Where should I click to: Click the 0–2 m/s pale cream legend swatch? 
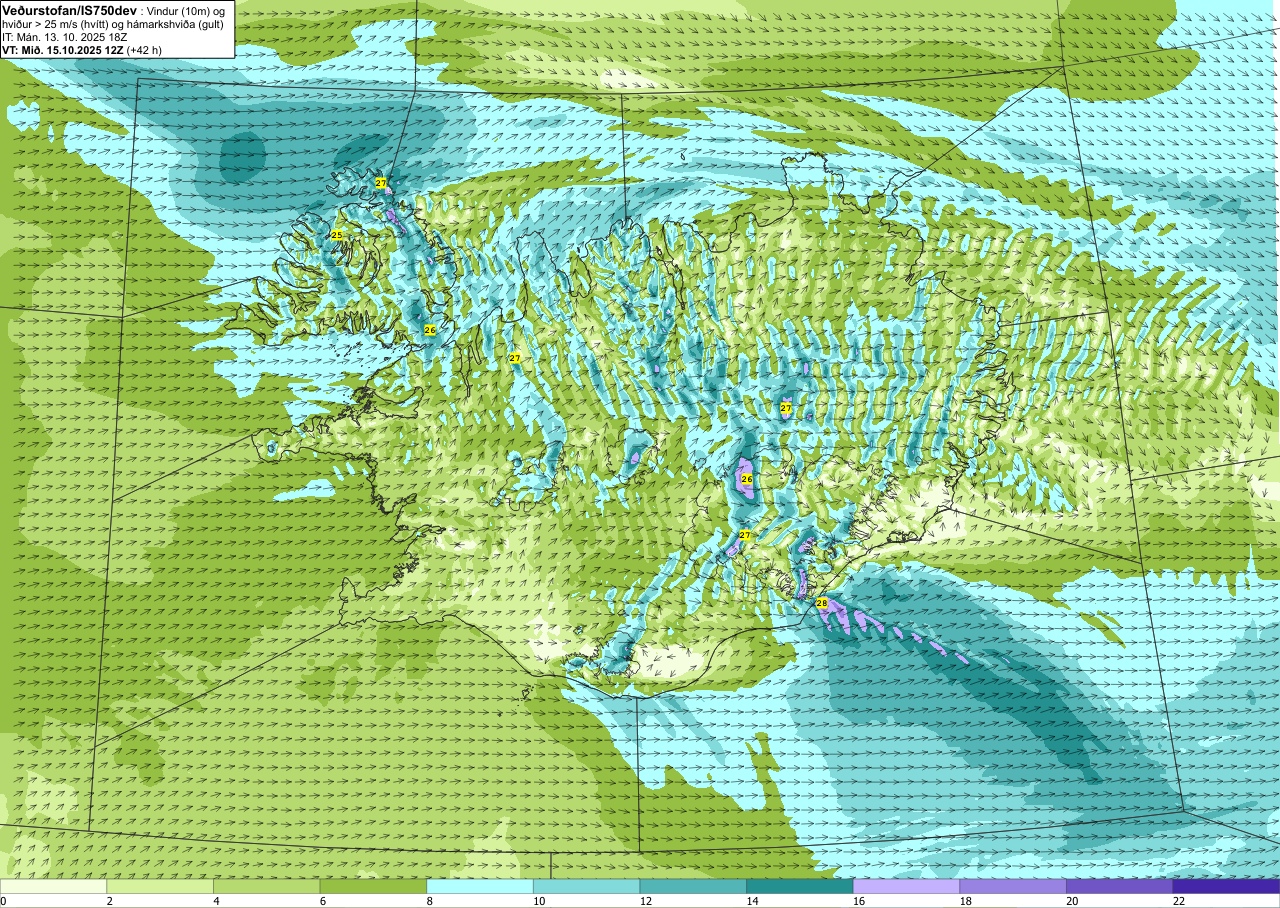[x=53, y=886]
